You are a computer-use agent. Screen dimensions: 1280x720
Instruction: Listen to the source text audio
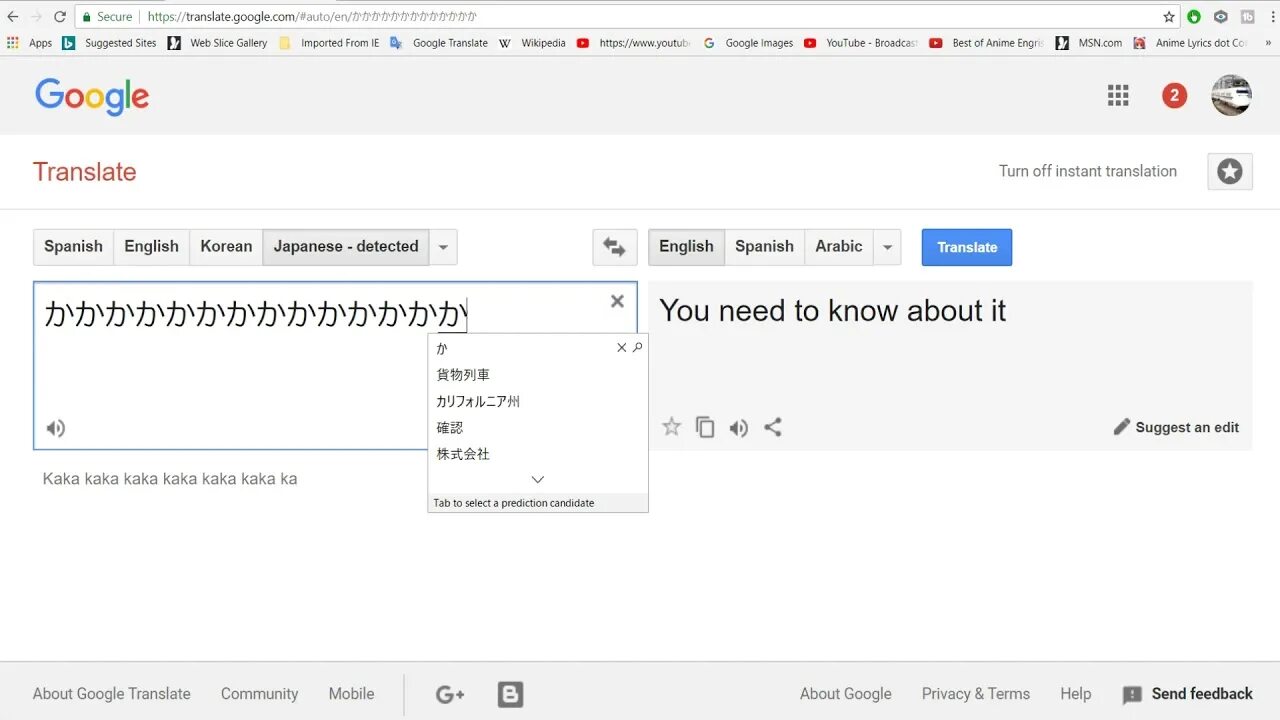coord(56,428)
